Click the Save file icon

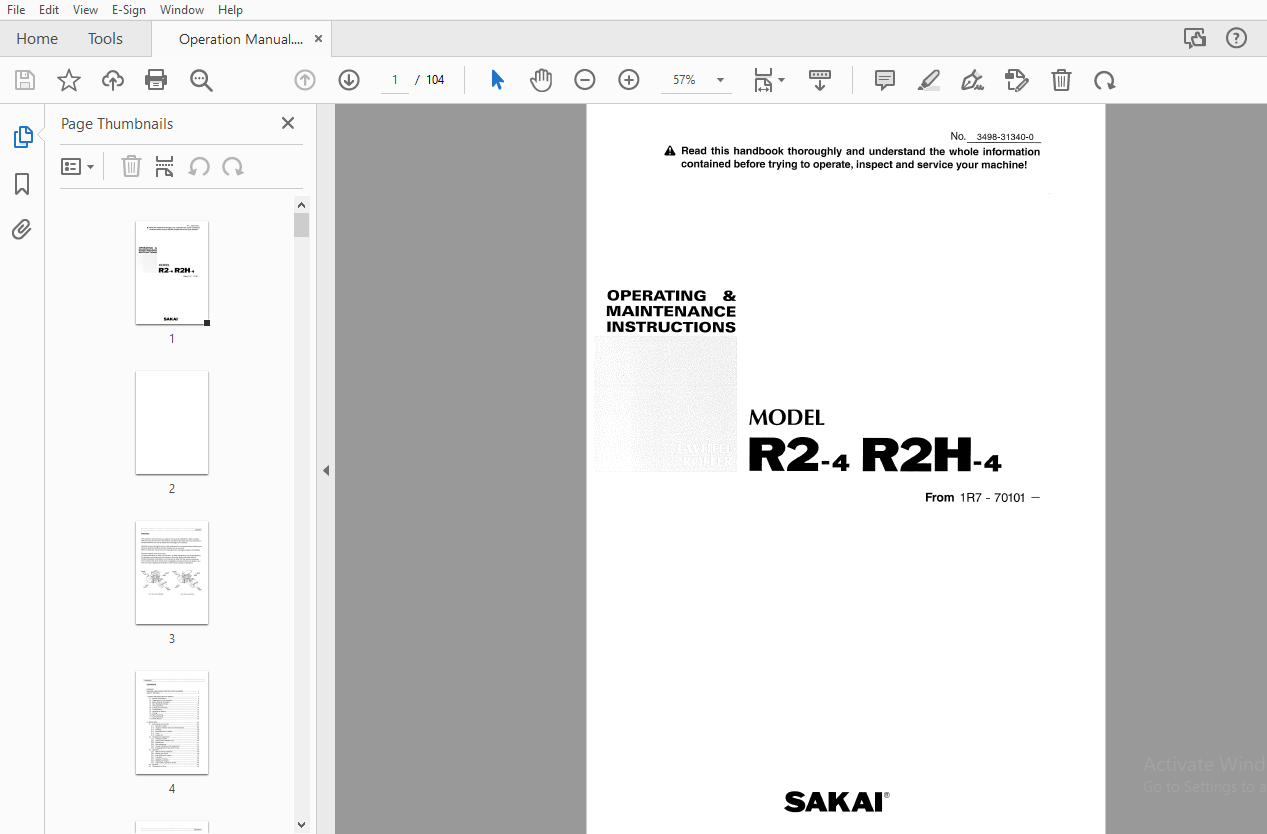[25, 80]
